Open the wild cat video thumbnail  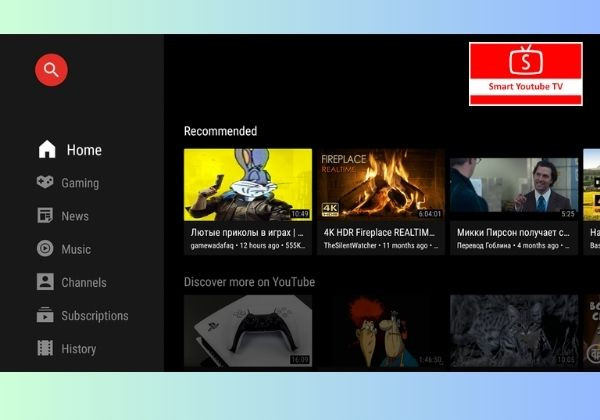(x=514, y=331)
